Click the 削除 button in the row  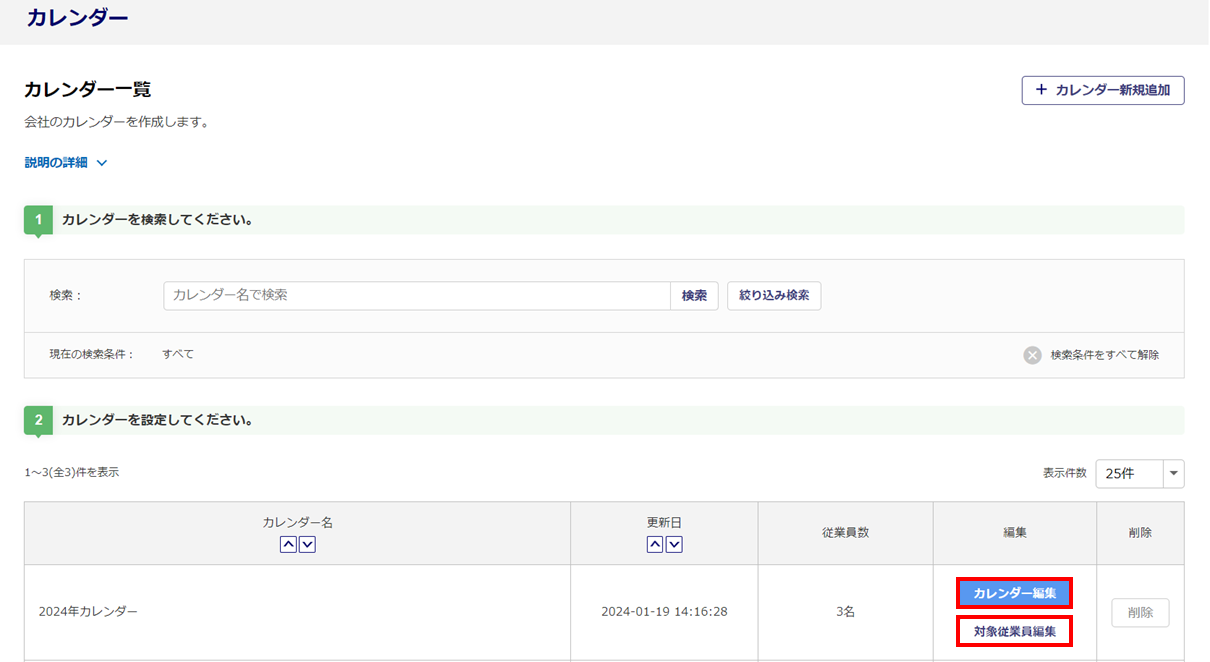[1140, 613]
